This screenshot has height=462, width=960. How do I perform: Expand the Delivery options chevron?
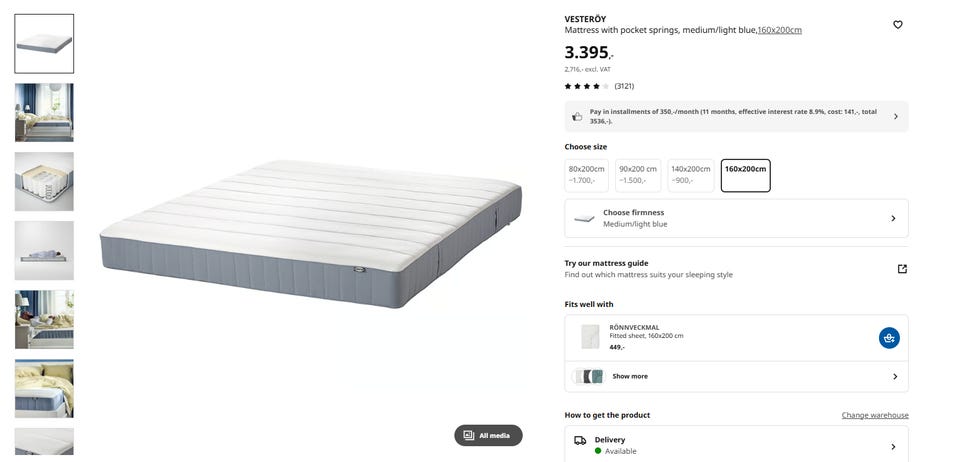point(893,447)
